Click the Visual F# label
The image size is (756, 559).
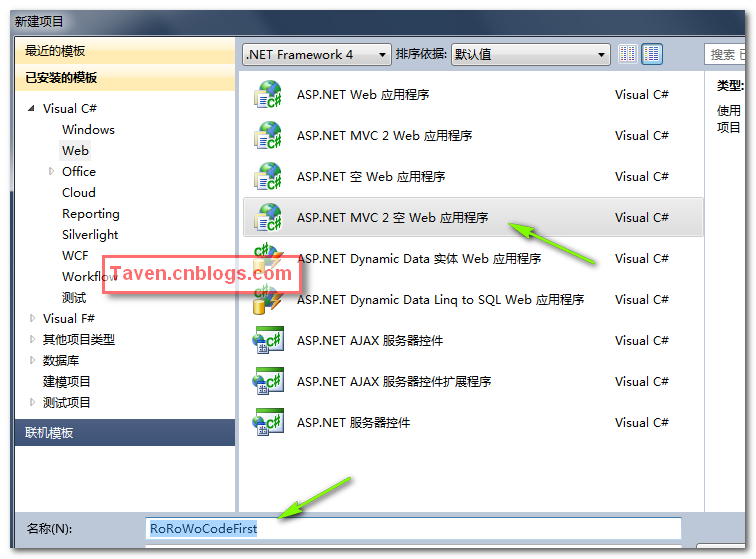point(69,318)
